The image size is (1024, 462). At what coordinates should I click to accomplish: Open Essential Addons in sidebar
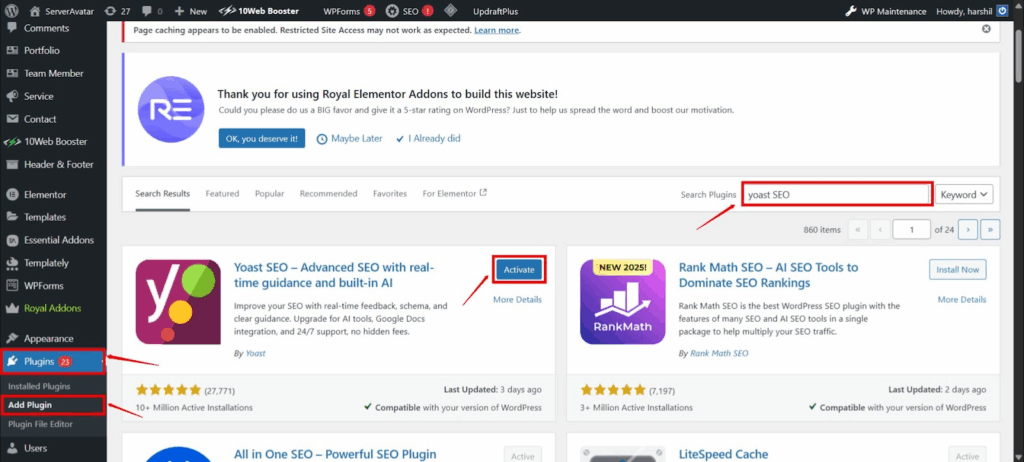59,240
